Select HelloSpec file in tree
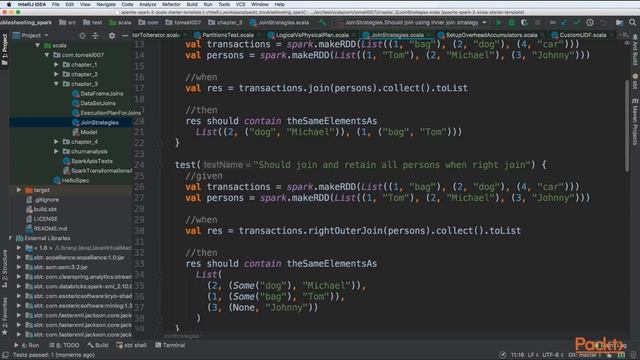The width and height of the screenshot is (640, 360). tap(71, 180)
